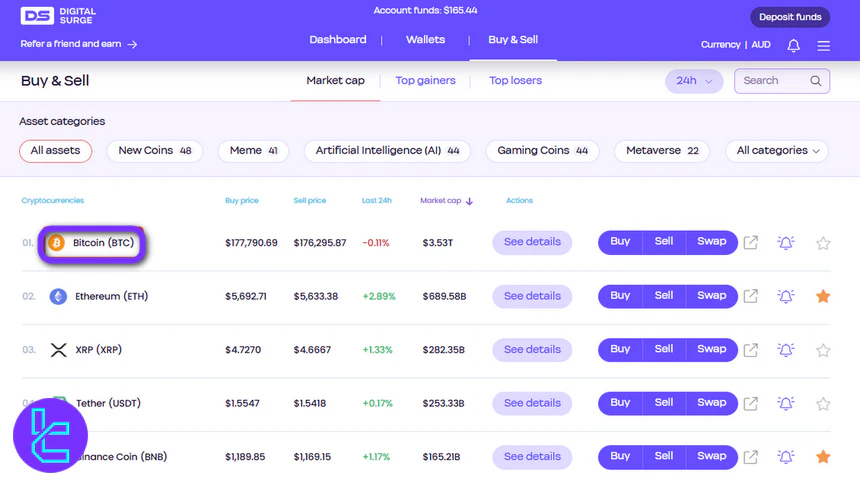Click the XRP (XRP) name

pyautogui.click(x=98, y=350)
